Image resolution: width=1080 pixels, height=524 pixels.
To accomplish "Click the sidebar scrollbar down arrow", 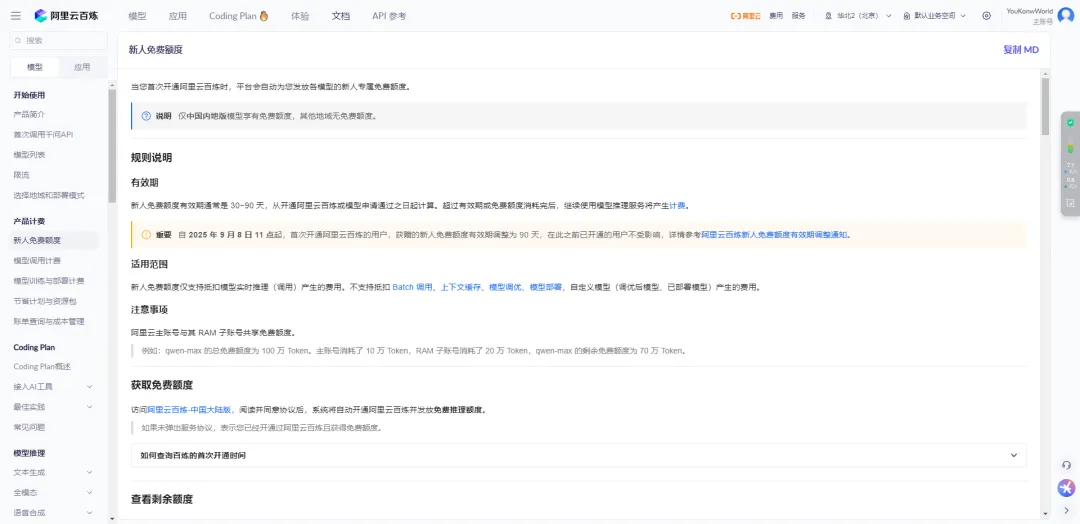I will point(112,518).
